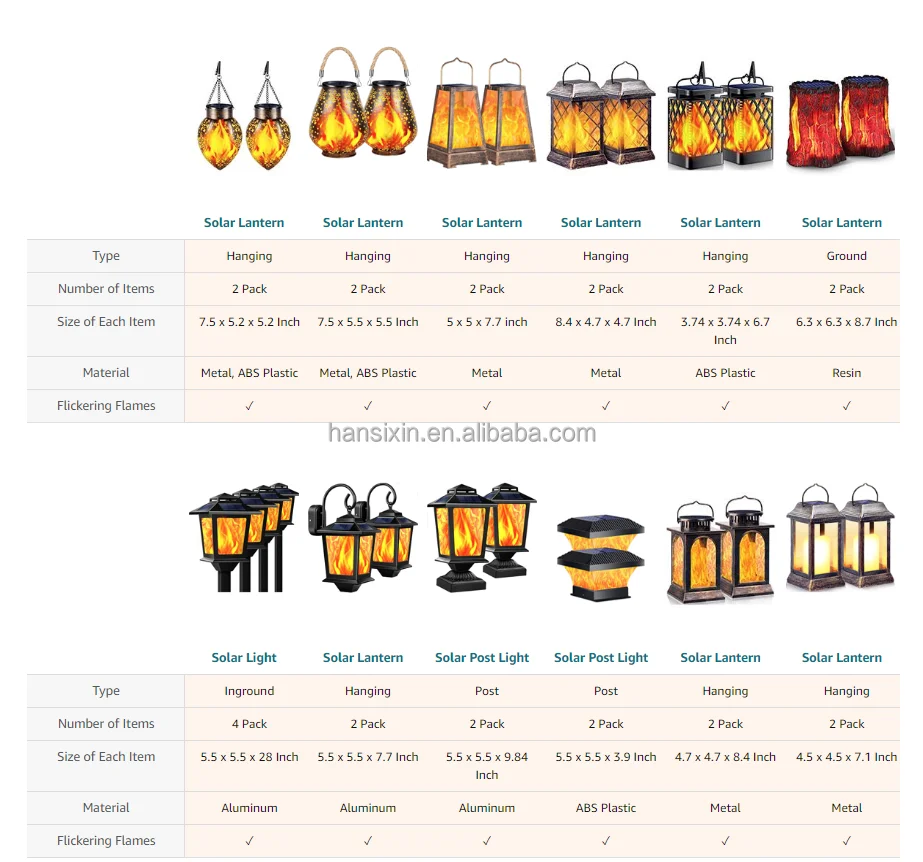Click Flickering Flames checkmark for the 4 Pack light
923x862 pixels.
click(249, 841)
